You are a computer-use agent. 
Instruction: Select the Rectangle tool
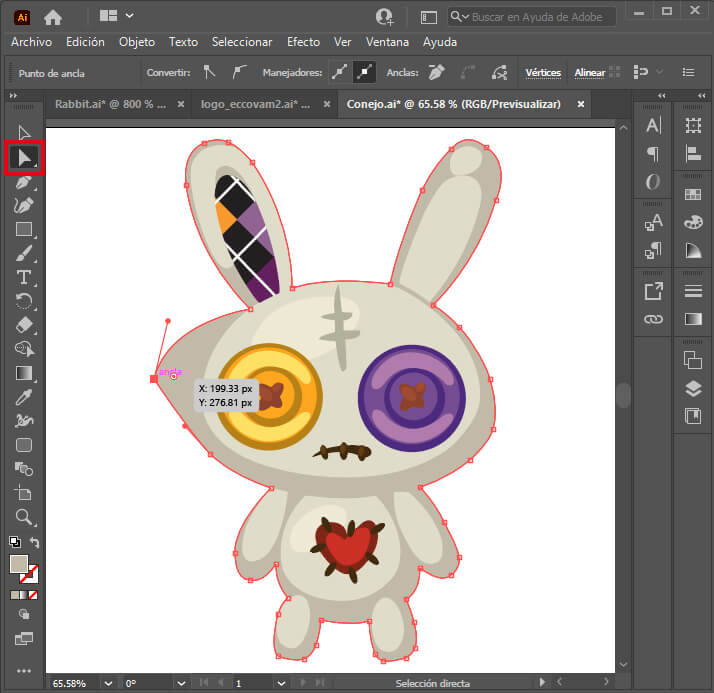click(x=24, y=229)
